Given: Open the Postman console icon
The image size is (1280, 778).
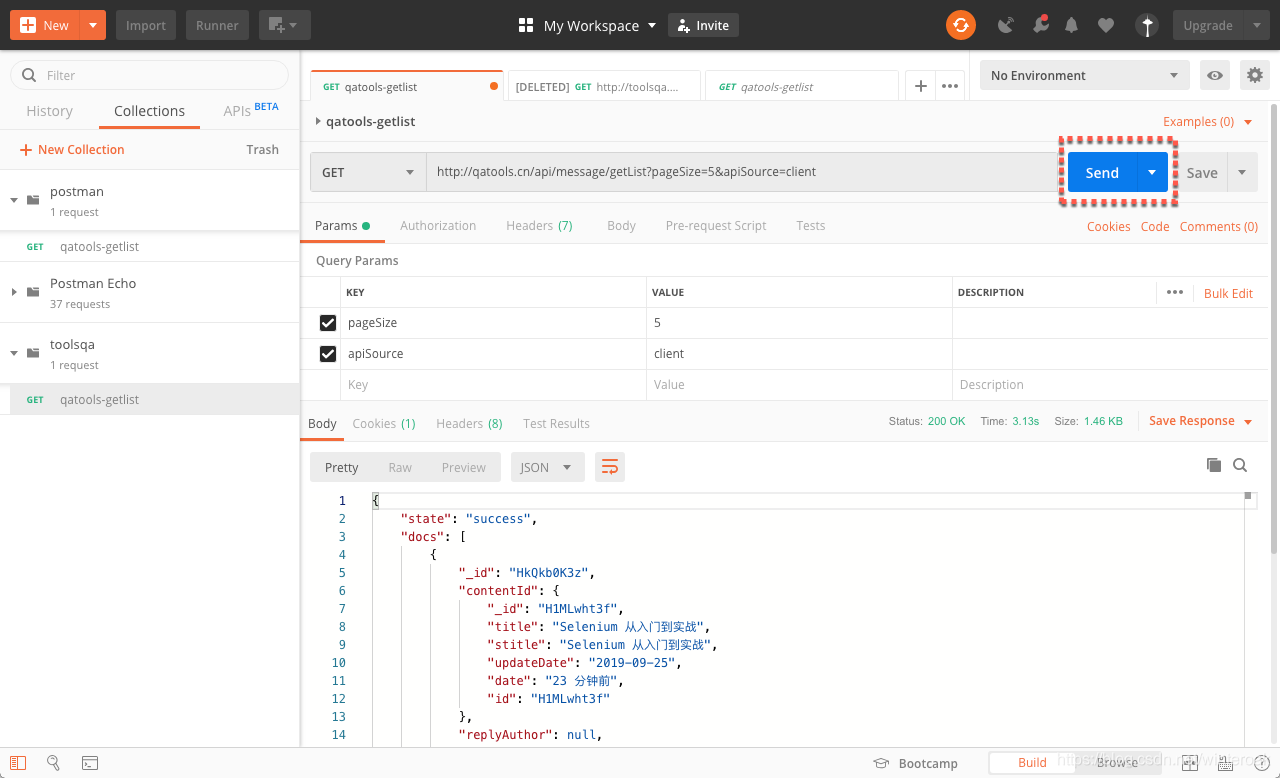Looking at the screenshot, I should click(90, 763).
